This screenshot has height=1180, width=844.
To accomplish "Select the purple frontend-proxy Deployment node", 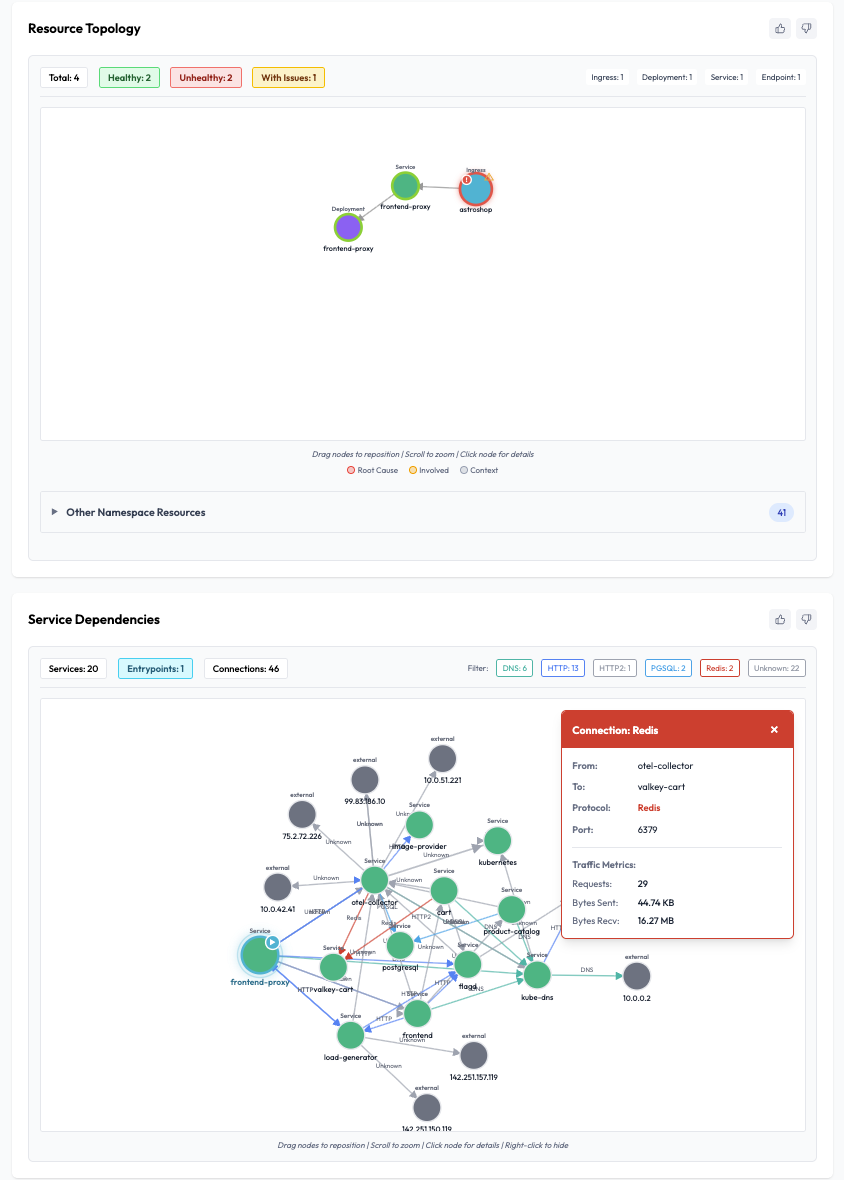I will click(348, 228).
